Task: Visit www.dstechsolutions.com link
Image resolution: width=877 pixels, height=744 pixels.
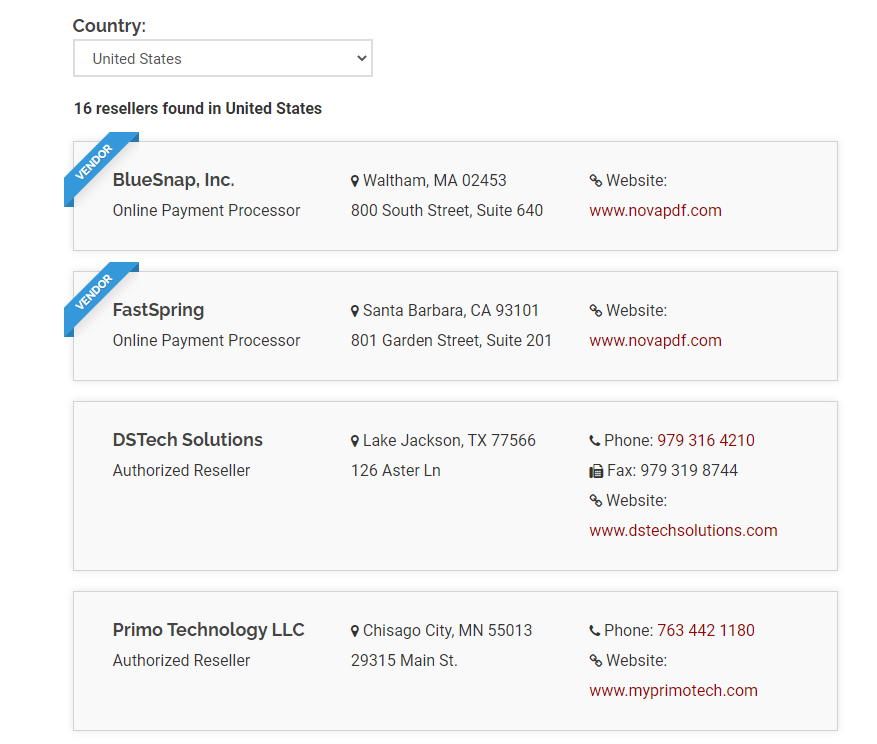Action: click(683, 530)
